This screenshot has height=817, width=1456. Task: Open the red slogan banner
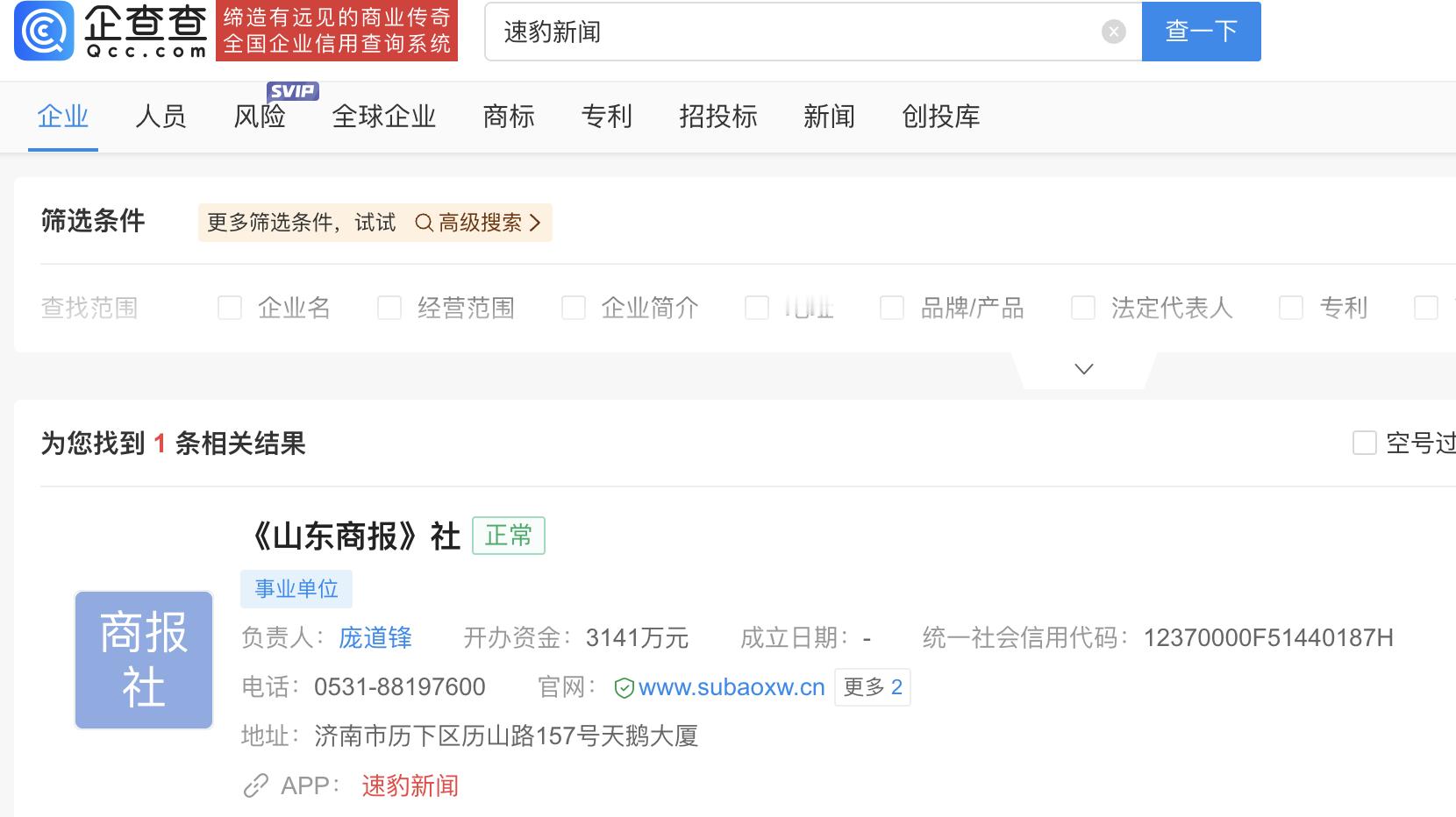point(337,32)
